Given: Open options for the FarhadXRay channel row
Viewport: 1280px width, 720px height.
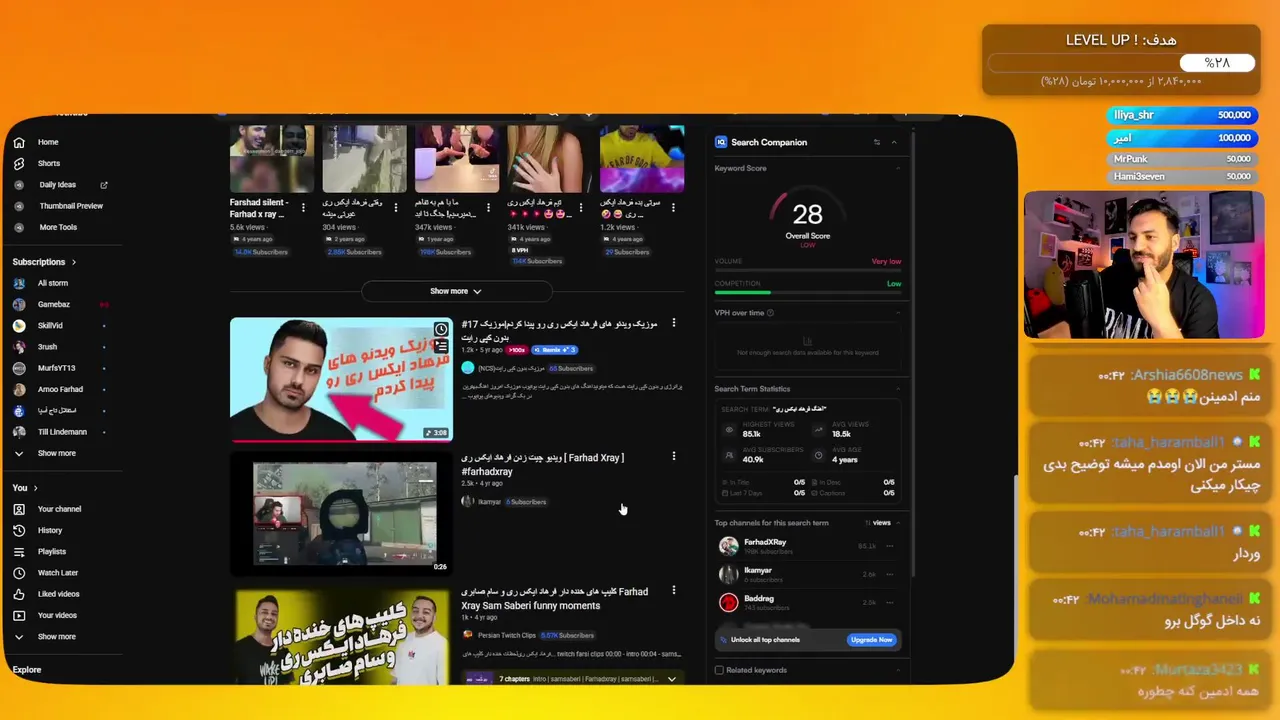Looking at the screenshot, I should pos(890,546).
